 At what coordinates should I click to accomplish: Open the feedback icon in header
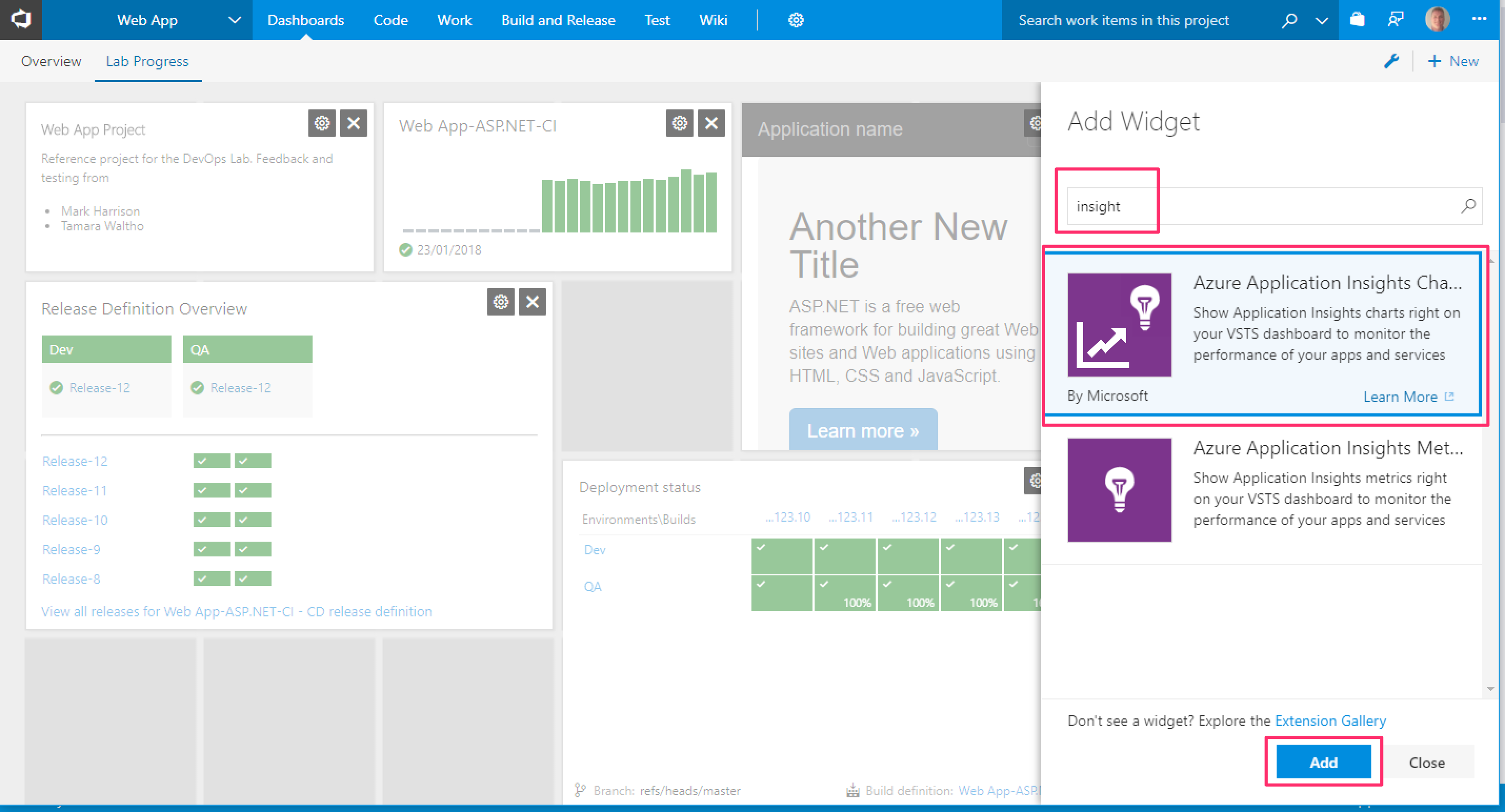point(1396,20)
